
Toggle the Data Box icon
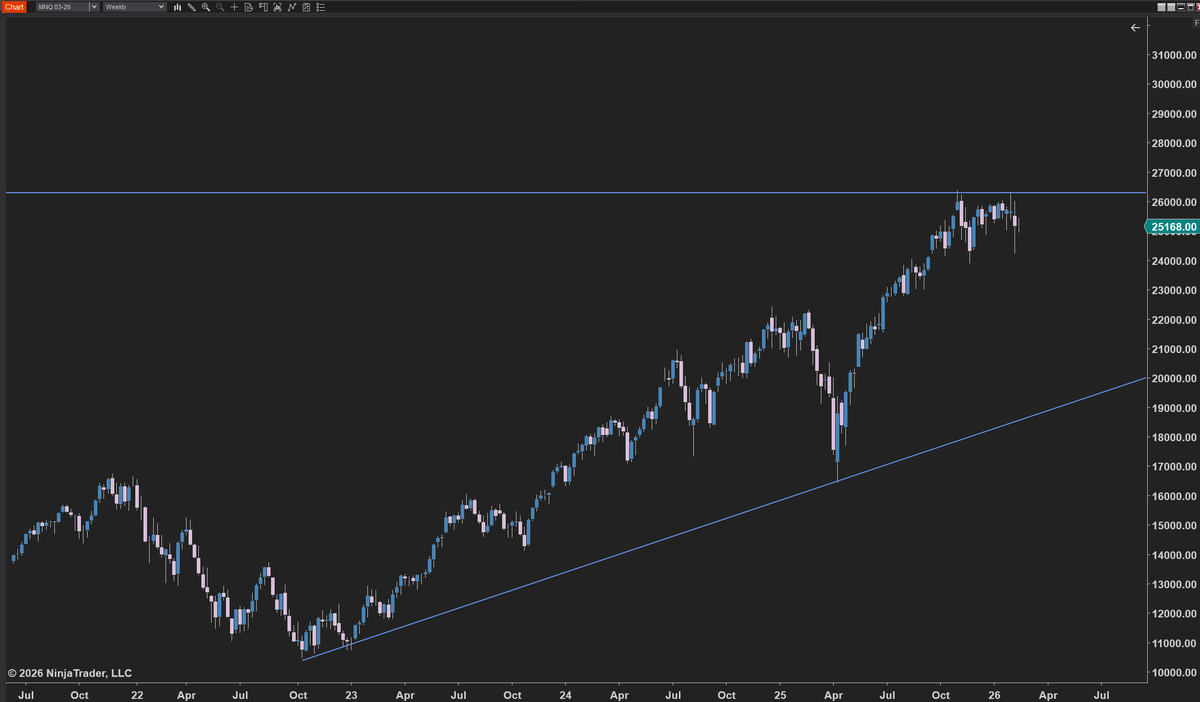point(248,7)
